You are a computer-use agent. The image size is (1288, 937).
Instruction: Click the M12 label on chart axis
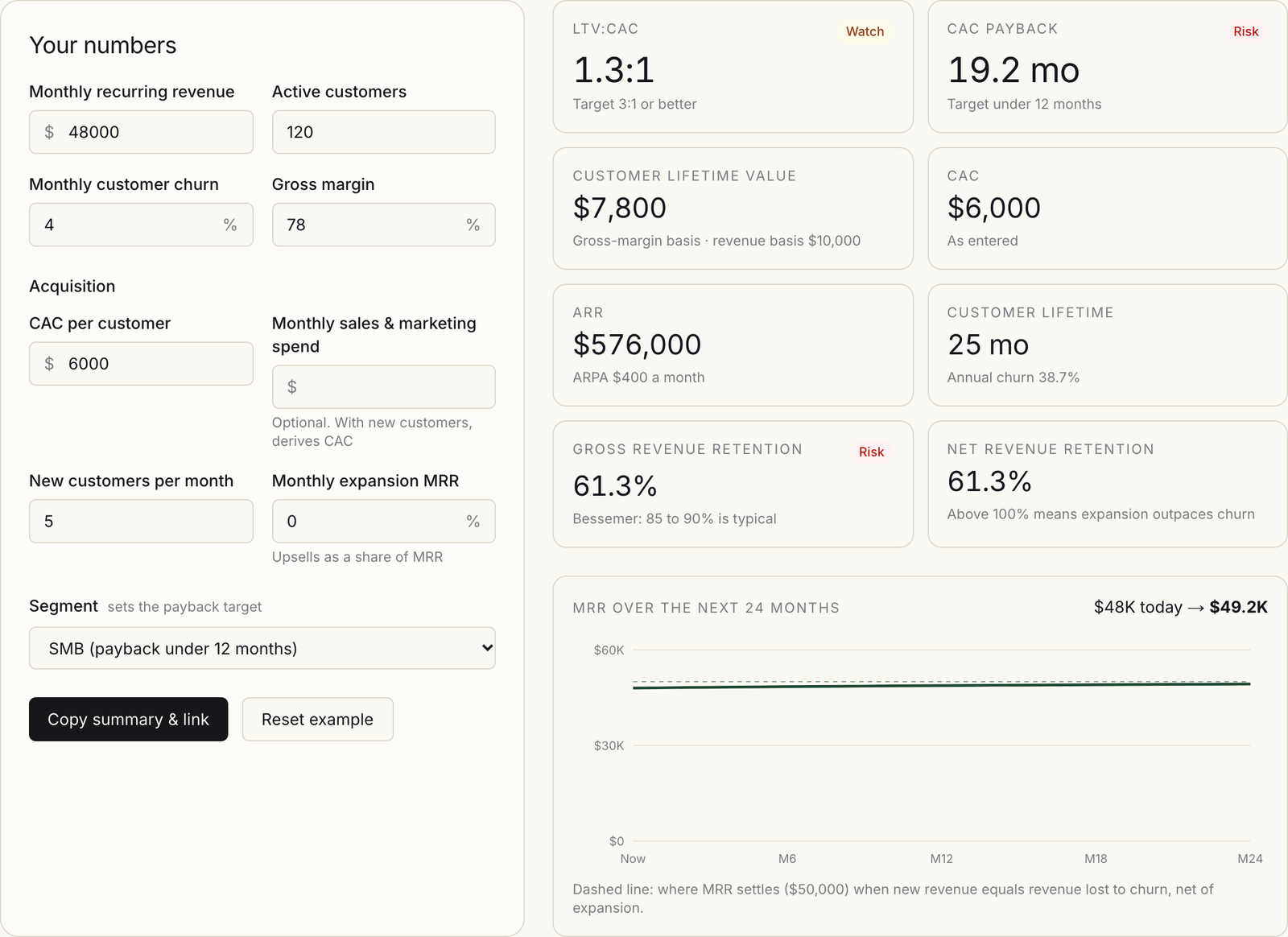tap(941, 859)
